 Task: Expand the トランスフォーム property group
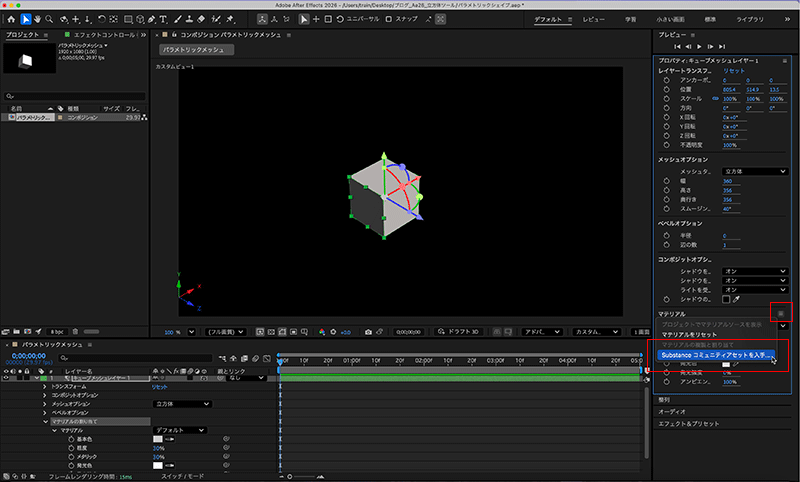coord(43,386)
